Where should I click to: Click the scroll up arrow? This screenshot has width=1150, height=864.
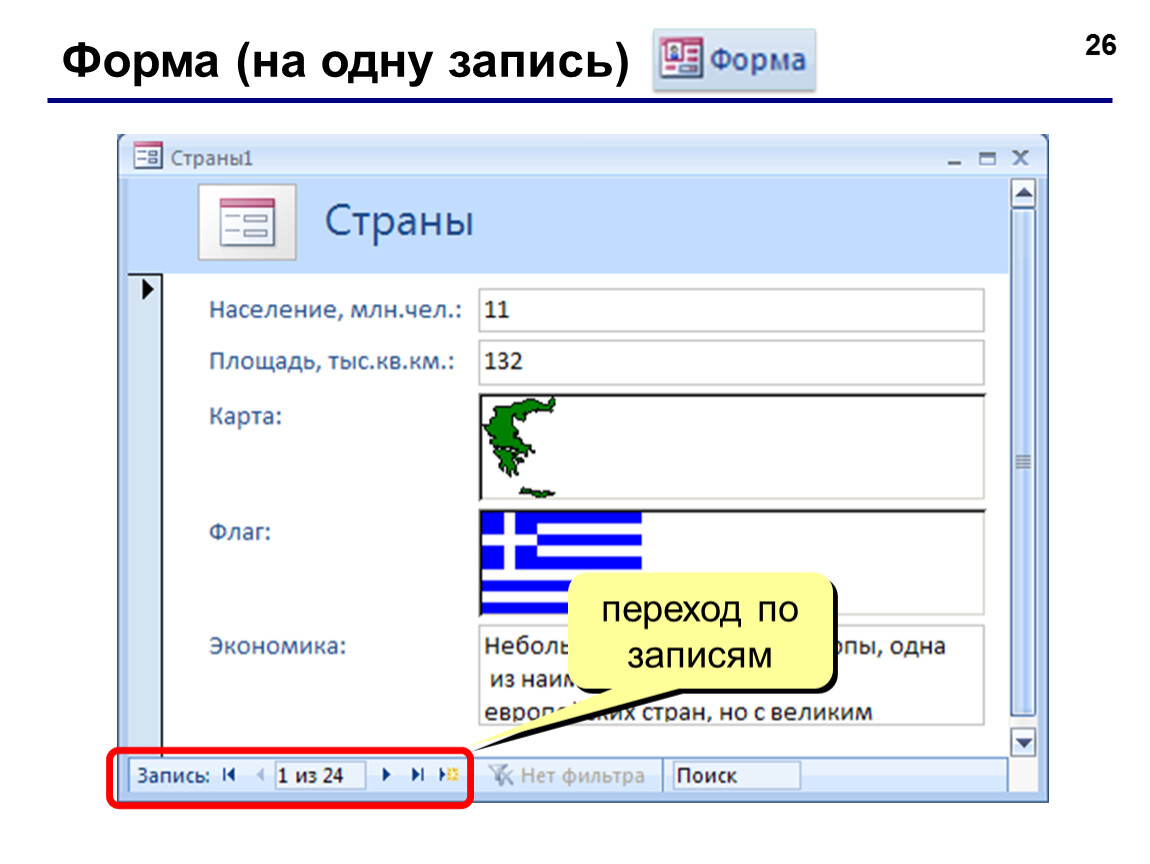(1023, 194)
